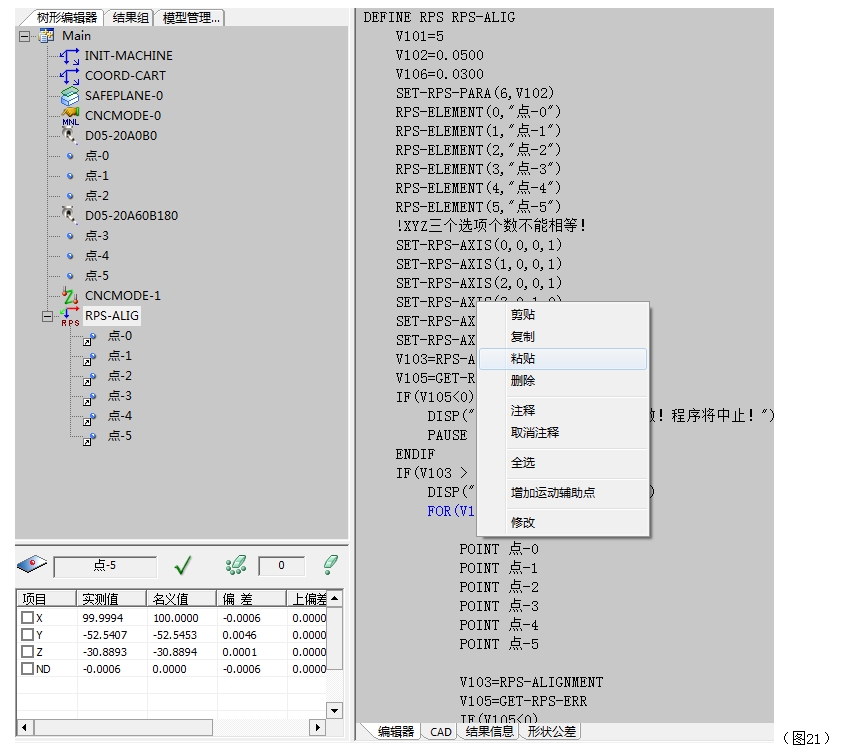Switch to the 树形编辑器 tab

click(x=66, y=18)
